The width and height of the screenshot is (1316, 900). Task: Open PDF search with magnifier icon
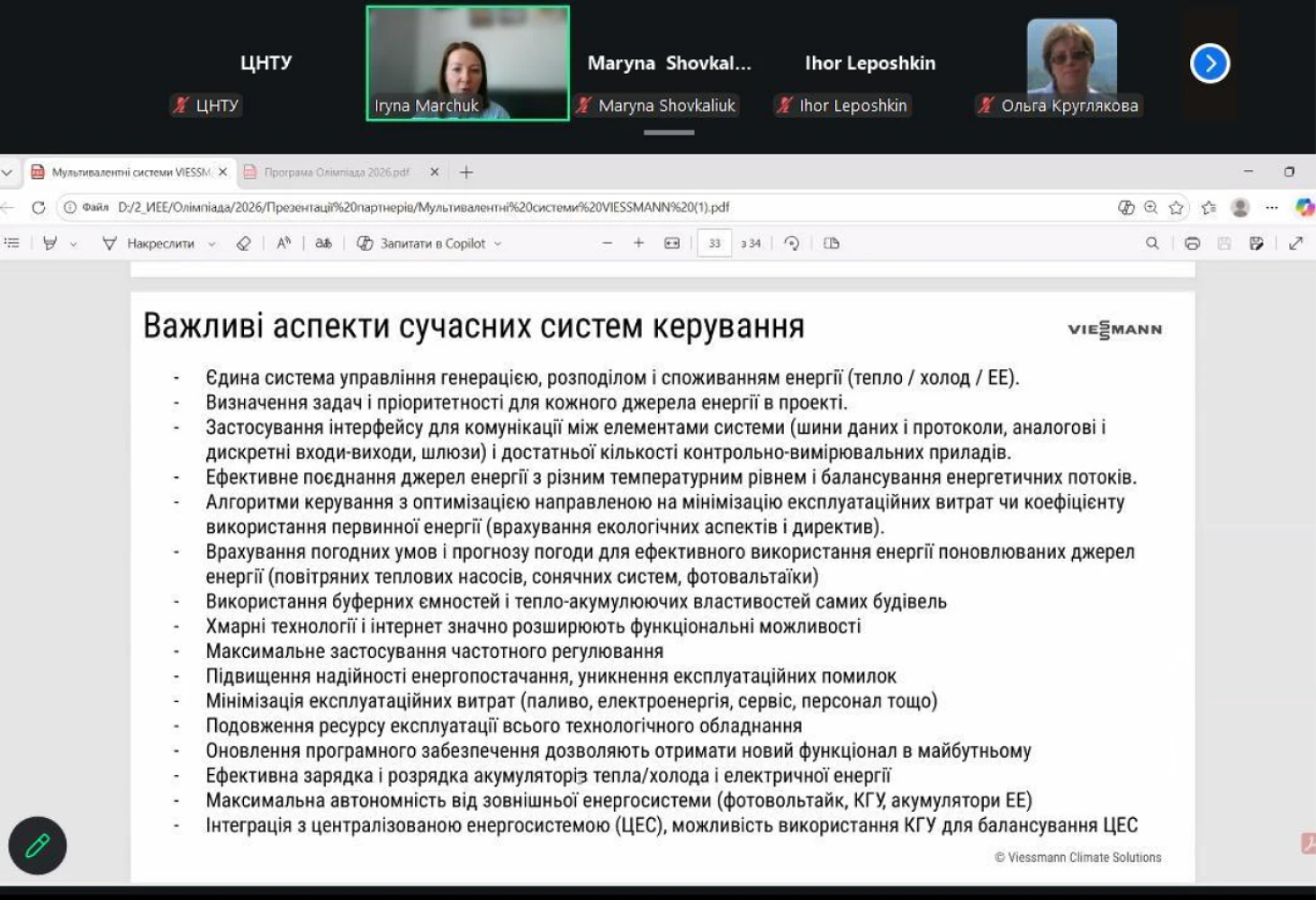(1152, 243)
